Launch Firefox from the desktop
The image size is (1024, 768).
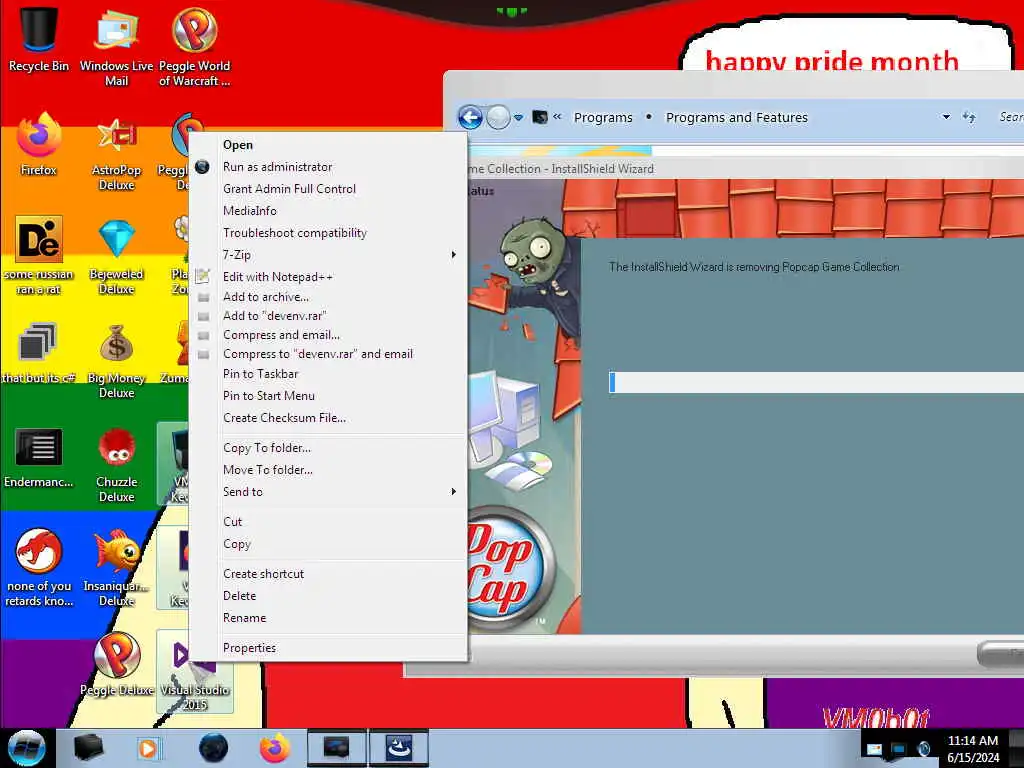tap(39, 145)
